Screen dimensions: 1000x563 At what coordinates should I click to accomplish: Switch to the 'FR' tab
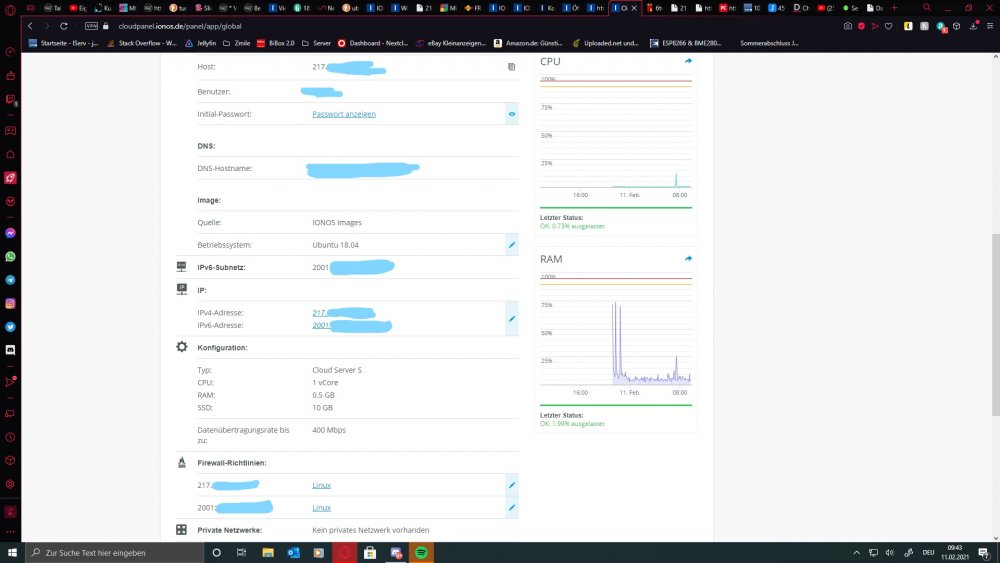tap(473, 8)
